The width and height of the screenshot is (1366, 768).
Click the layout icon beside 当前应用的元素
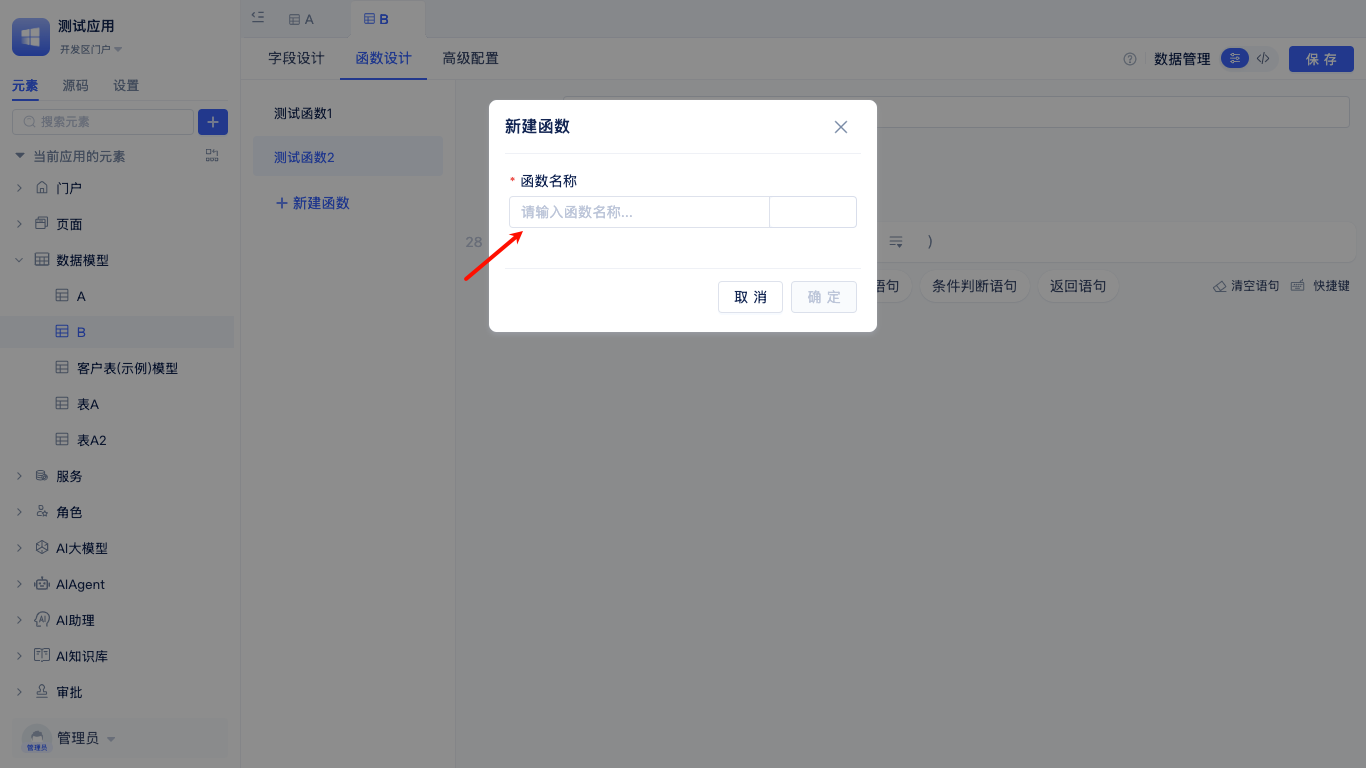click(x=212, y=156)
